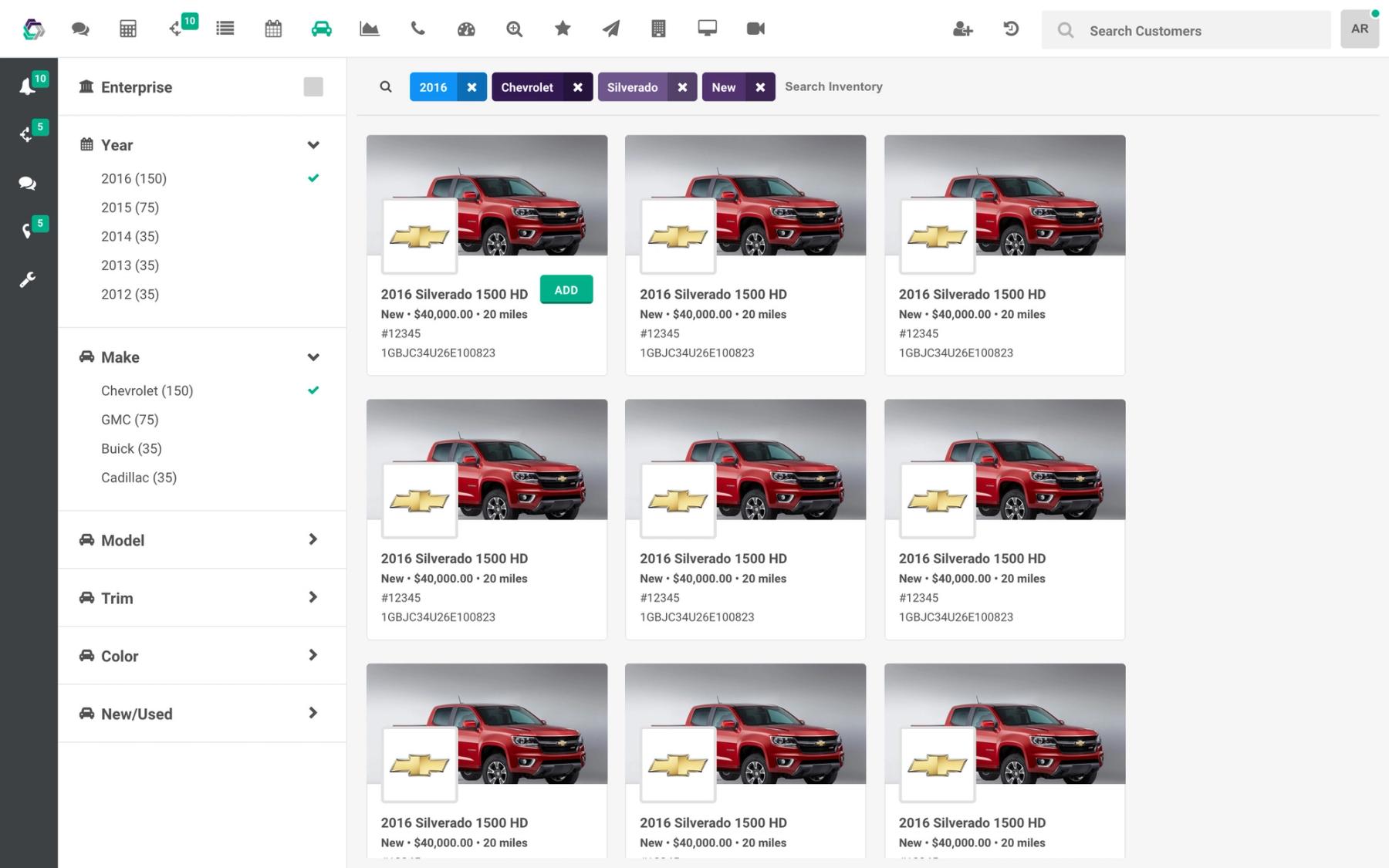Open the area chart reports icon
This screenshot has height=868, width=1389.
point(370,29)
